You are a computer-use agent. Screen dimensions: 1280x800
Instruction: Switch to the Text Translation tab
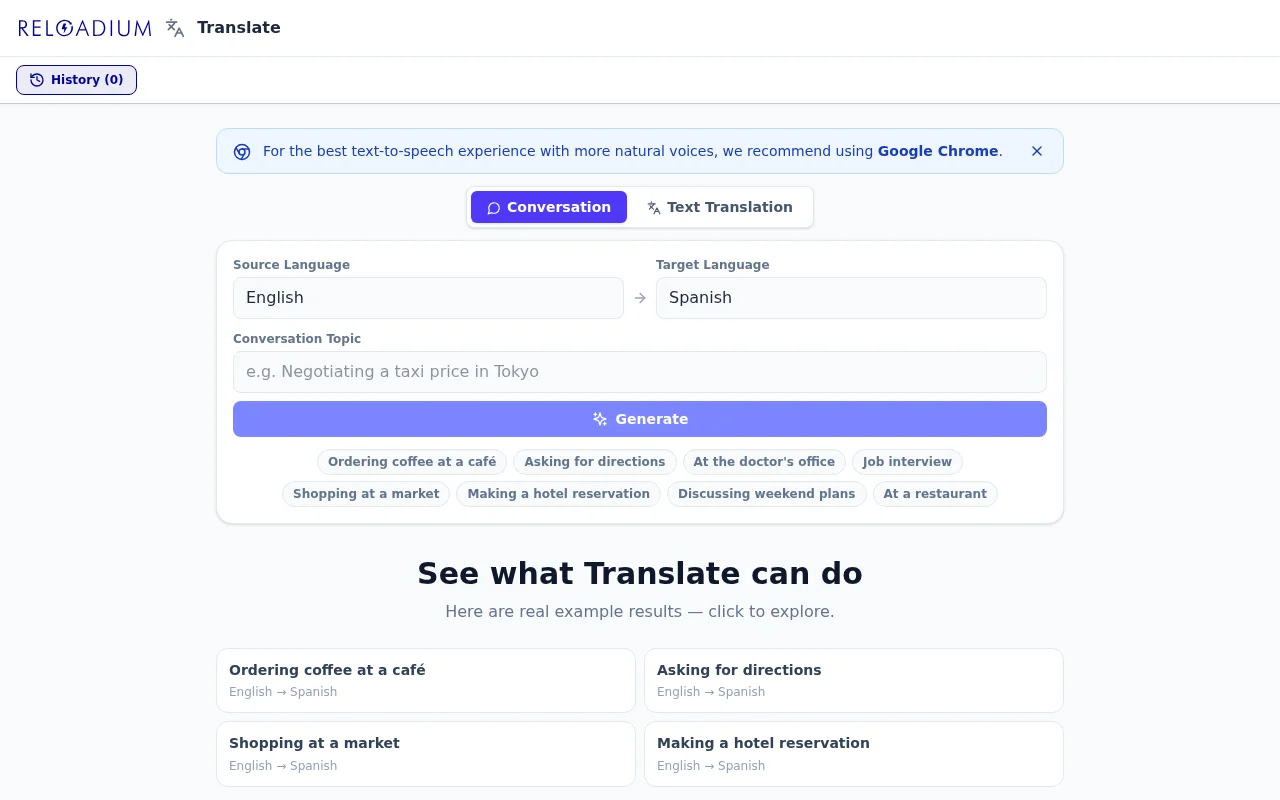click(720, 207)
